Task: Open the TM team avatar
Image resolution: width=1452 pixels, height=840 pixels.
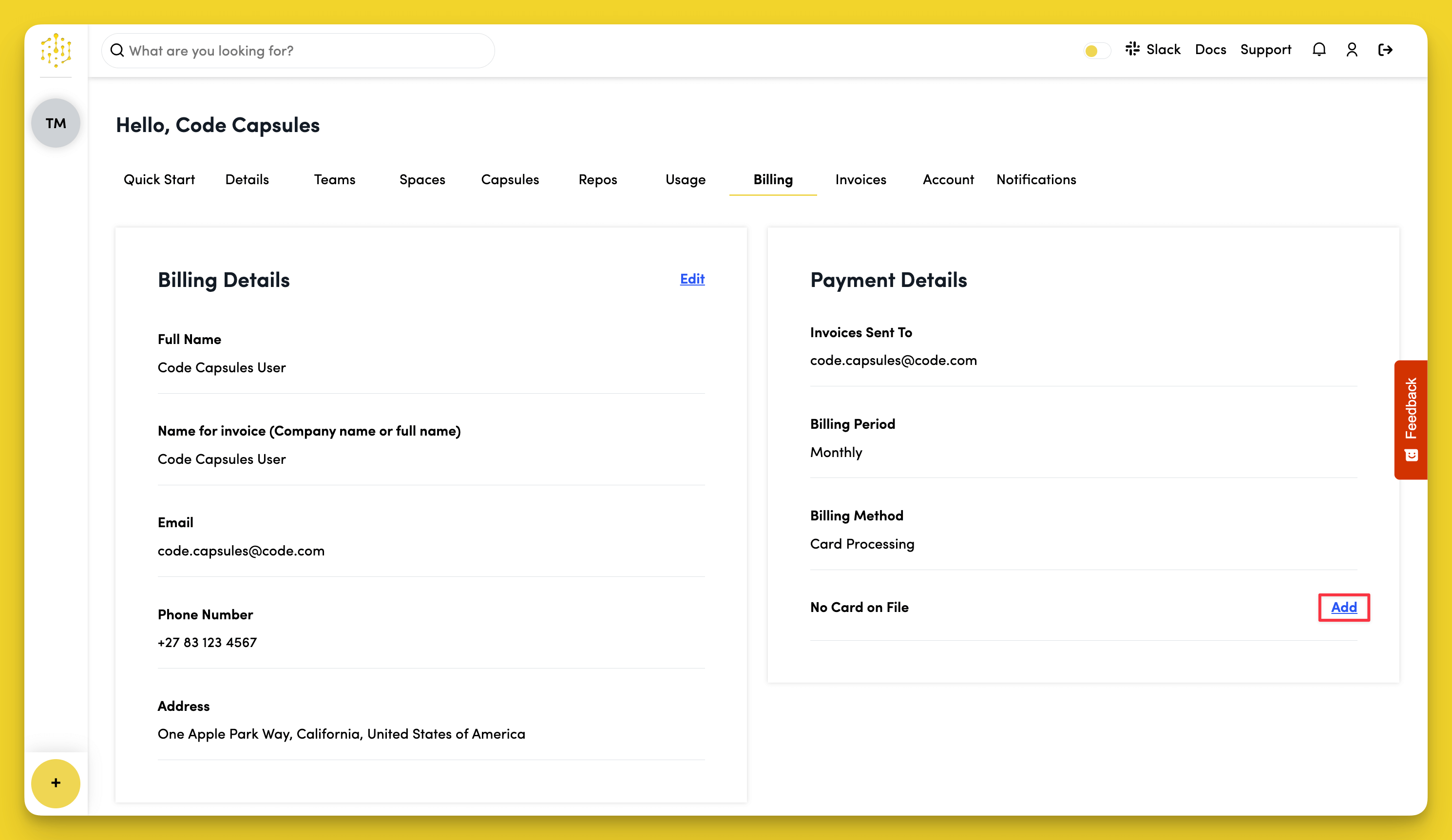Action: click(56, 122)
